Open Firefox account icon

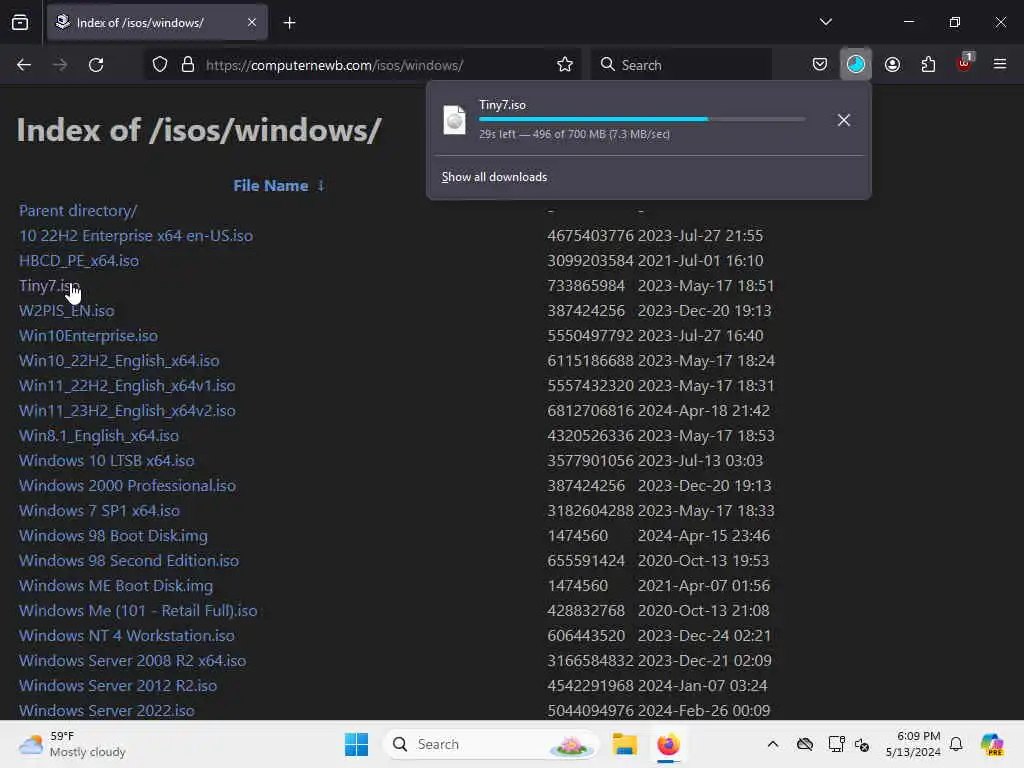coord(892,65)
